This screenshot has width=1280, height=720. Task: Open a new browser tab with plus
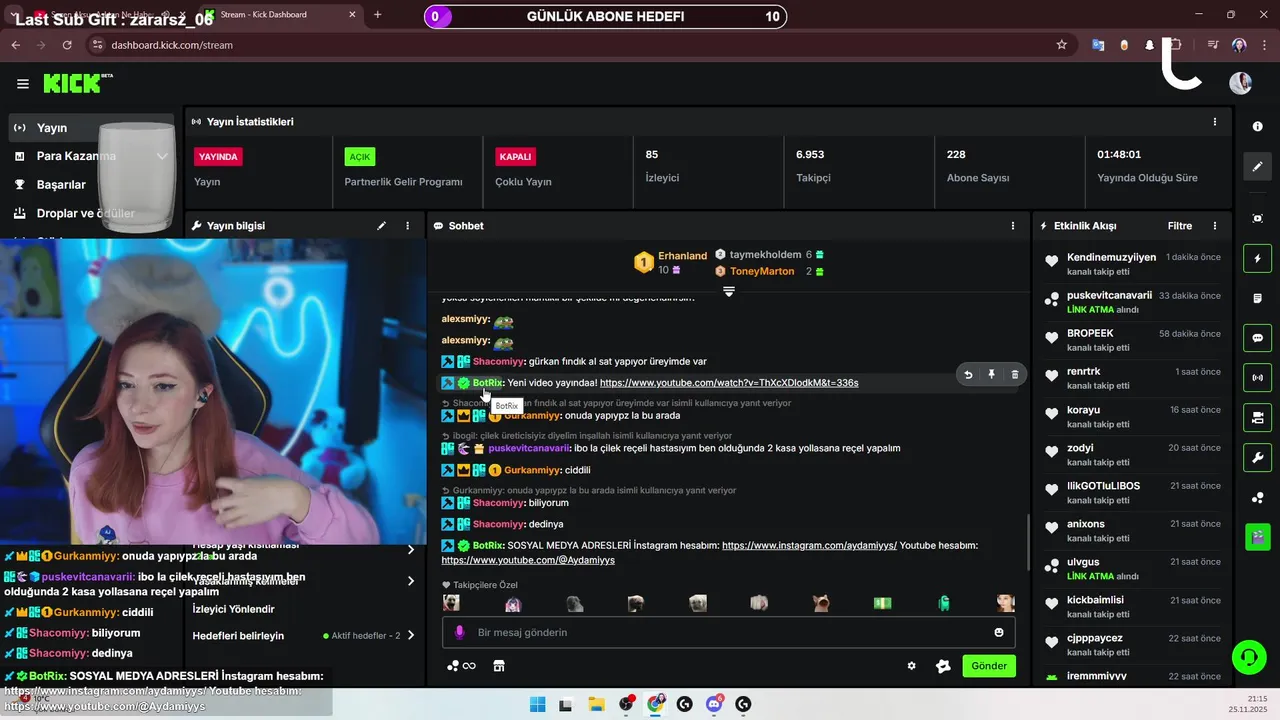click(377, 15)
